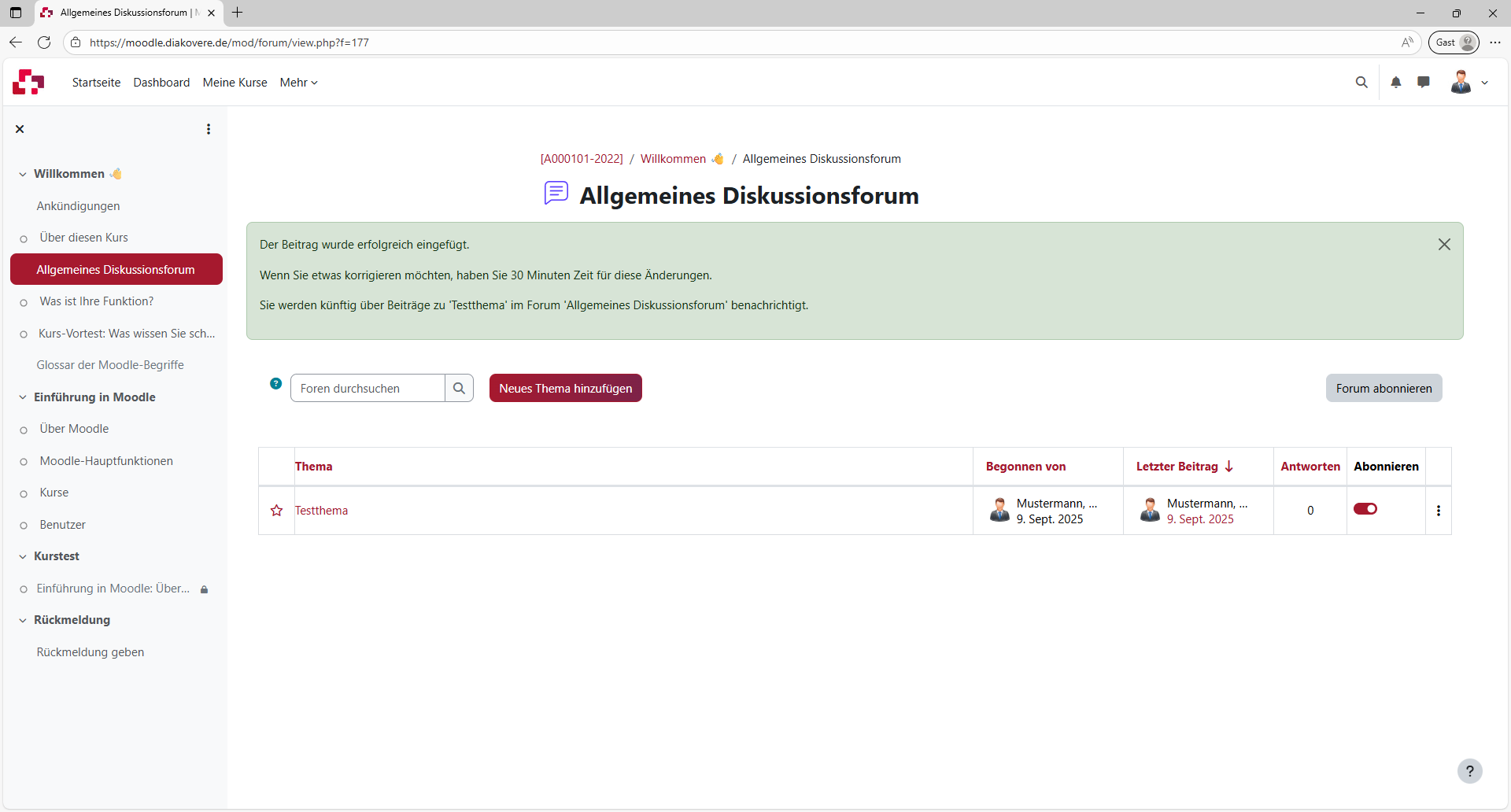Click the Moodle site logo
This screenshot has height=812, width=1511.
tap(28, 82)
